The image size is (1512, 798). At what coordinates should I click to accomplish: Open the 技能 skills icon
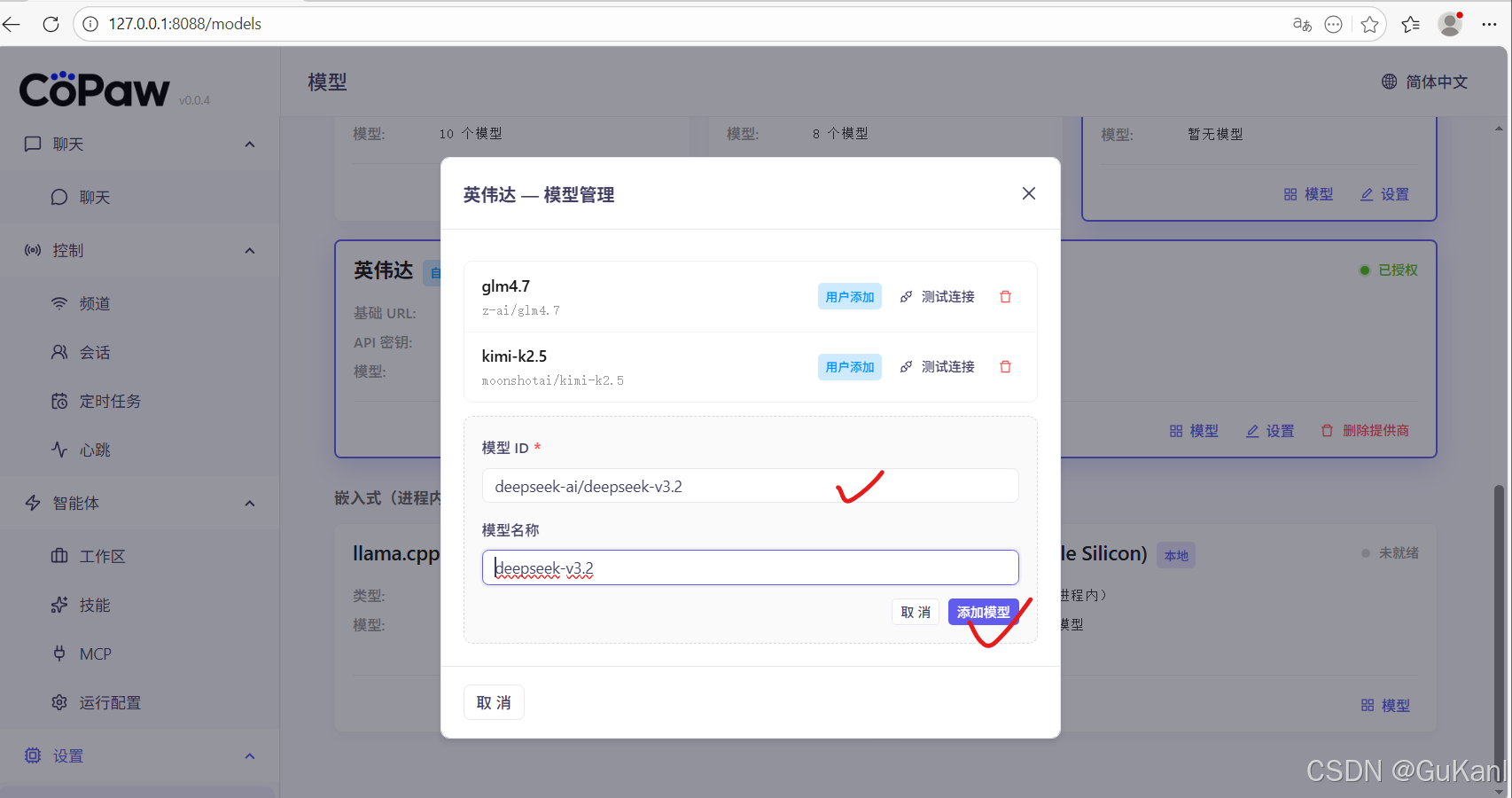(x=58, y=605)
